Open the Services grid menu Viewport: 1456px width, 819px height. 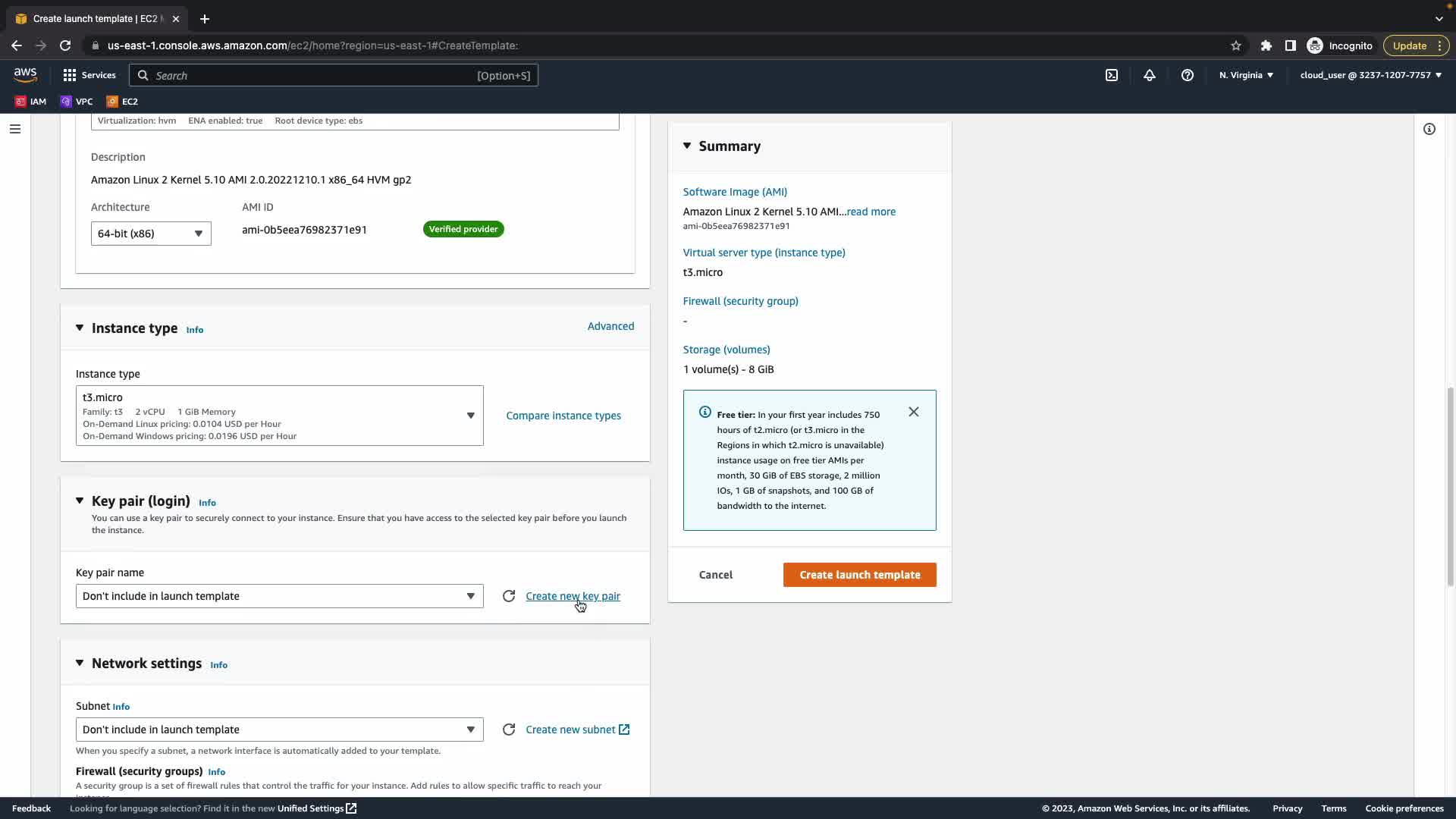pos(89,75)
